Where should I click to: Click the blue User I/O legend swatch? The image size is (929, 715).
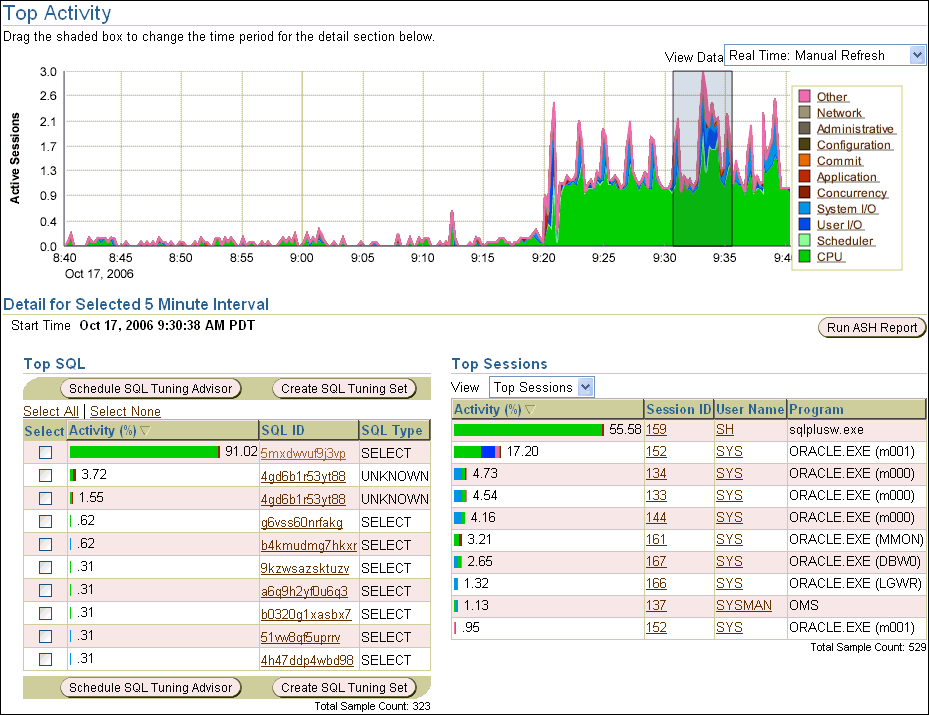(803, 225)
